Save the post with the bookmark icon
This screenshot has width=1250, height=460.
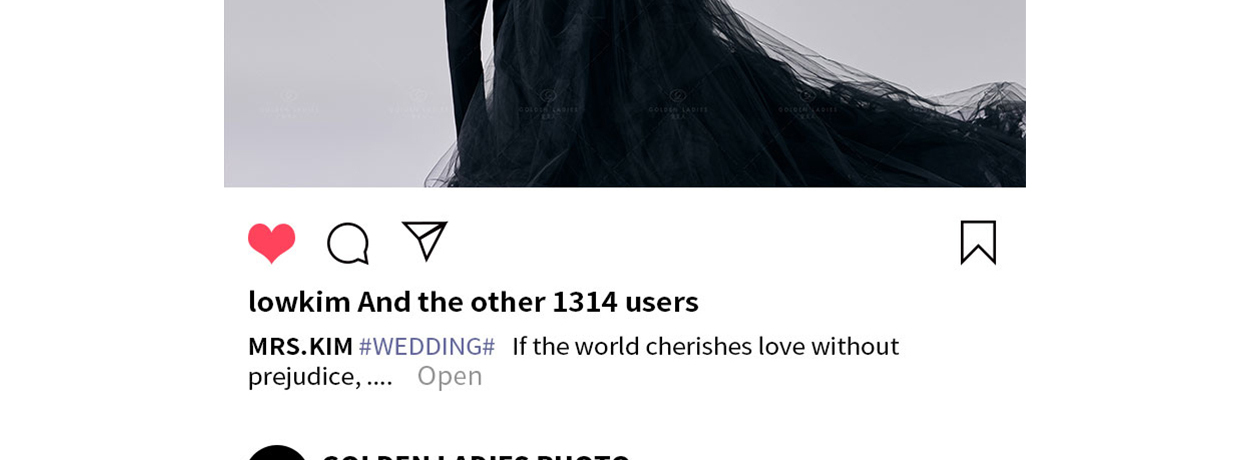978,242
